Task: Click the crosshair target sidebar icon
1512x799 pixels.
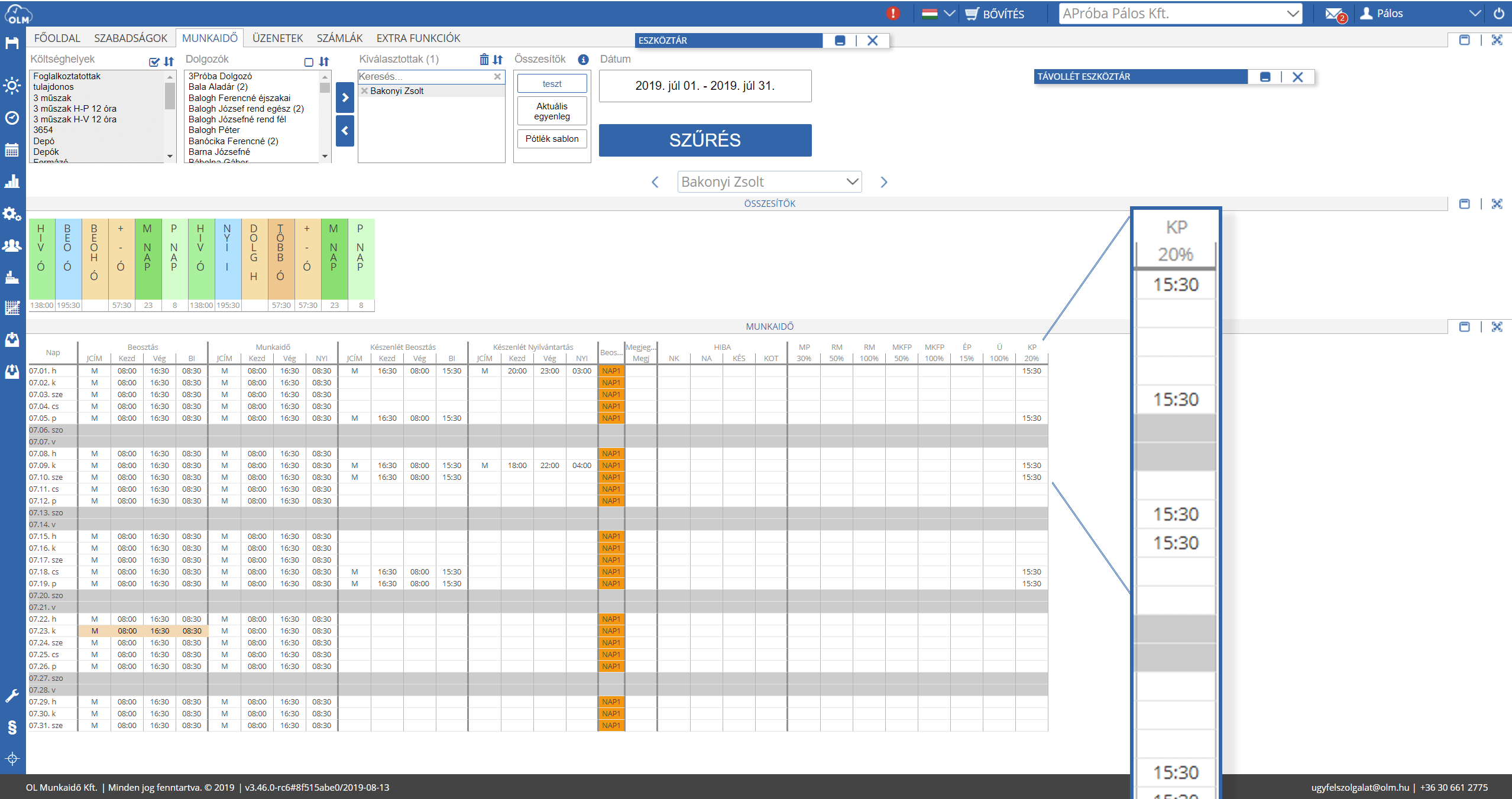Action: click(12, 759)
